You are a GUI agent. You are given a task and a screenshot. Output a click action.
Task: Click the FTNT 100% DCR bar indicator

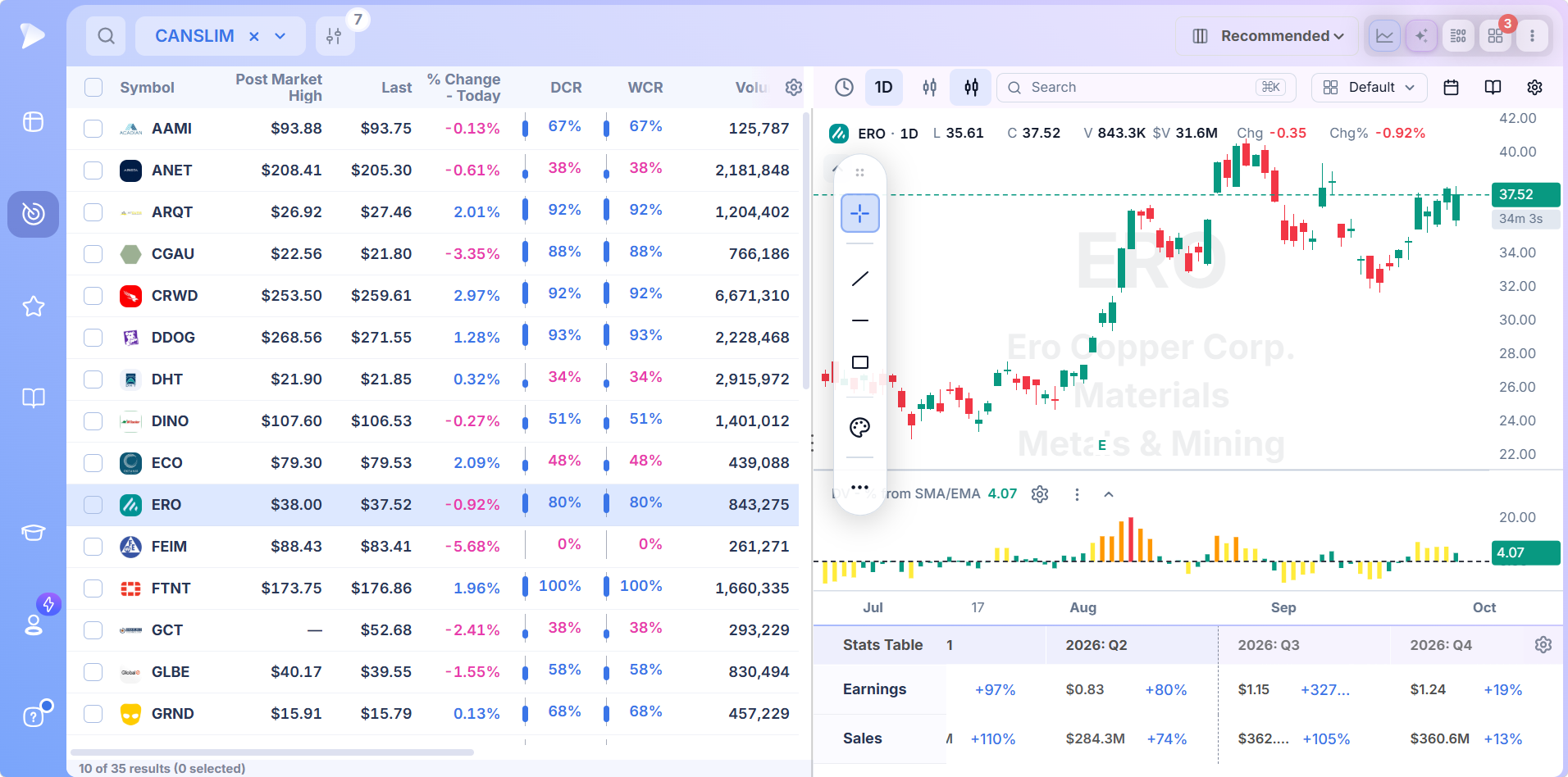525,587
